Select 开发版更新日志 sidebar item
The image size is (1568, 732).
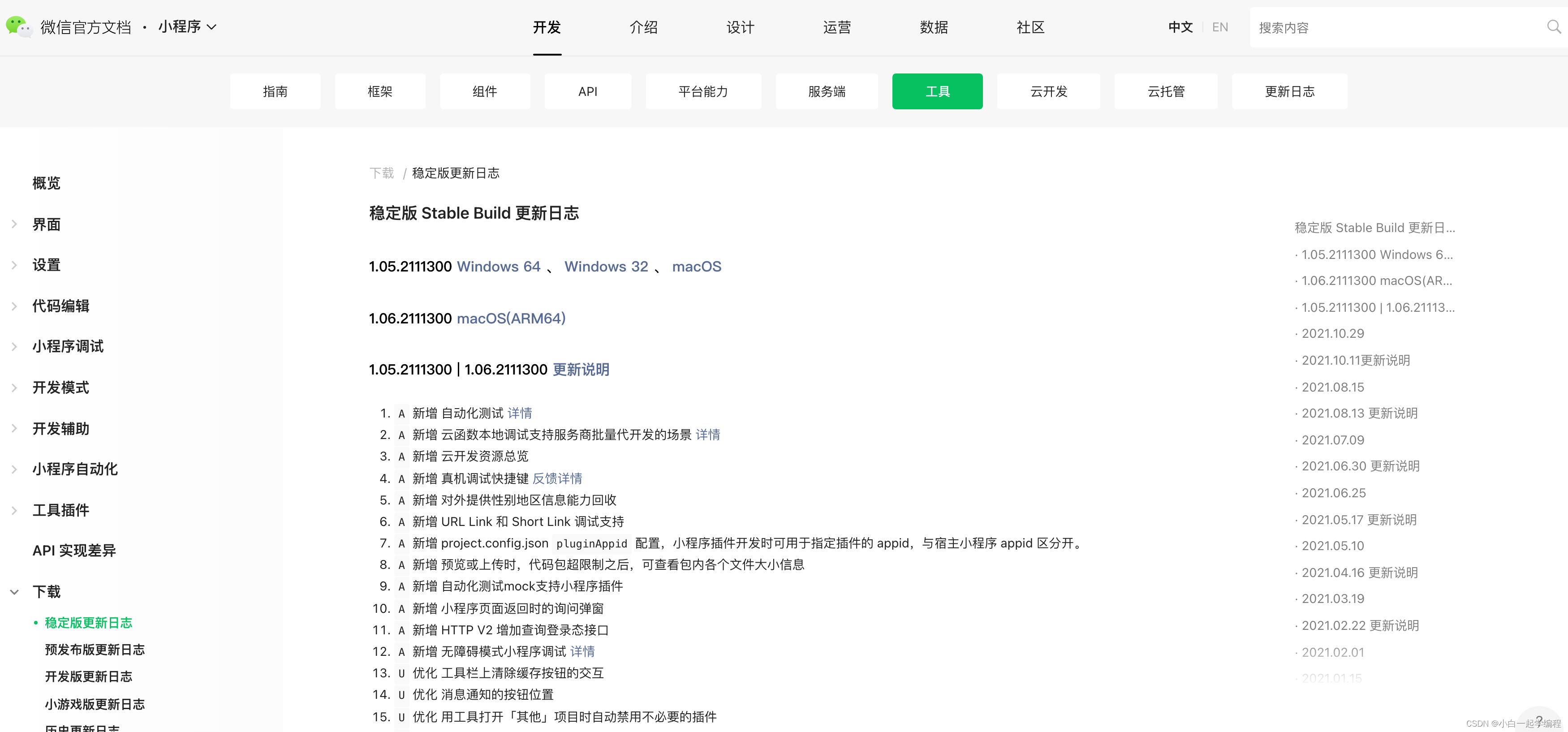[x=88, y=676]
